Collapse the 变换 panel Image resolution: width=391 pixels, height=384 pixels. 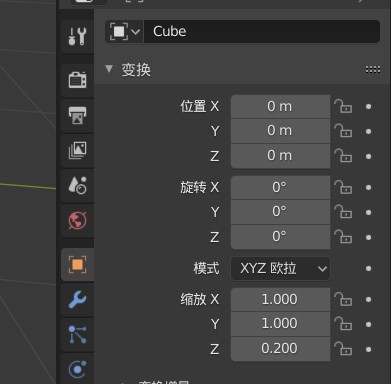[x=109, y=69]
